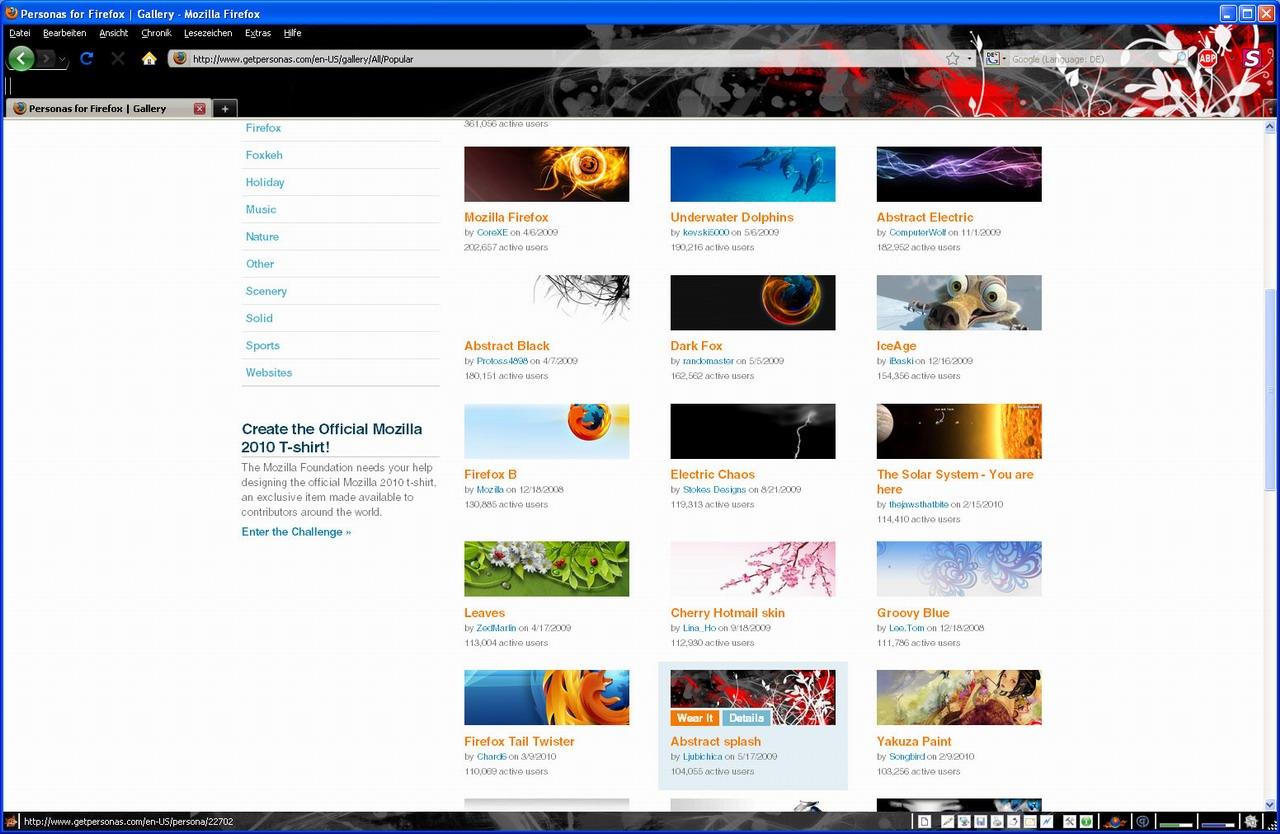Open the IceAge persona thumbnail
Viewport: 1280px width, 834px height.
959,303
